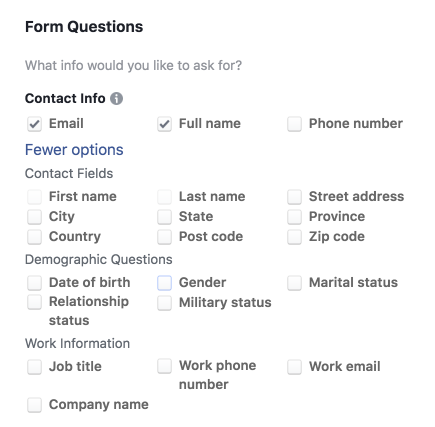Select the Company name checkbox
This screenshot has height=427, width=435.
click(34, 405)
